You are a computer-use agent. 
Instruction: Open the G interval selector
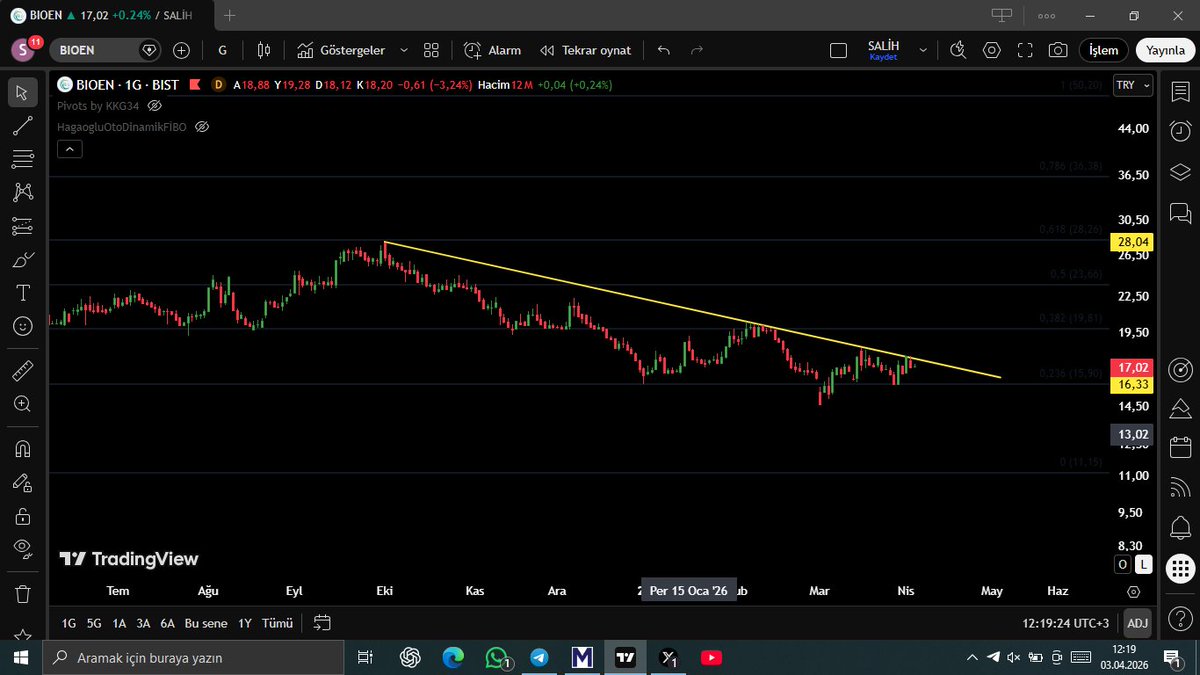coord(222,50)
